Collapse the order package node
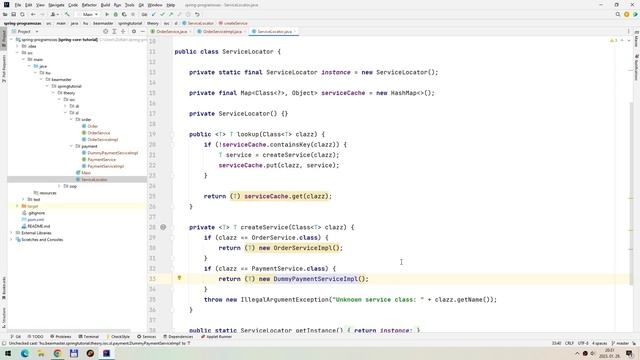640x360 pixels. pos(71,120)
